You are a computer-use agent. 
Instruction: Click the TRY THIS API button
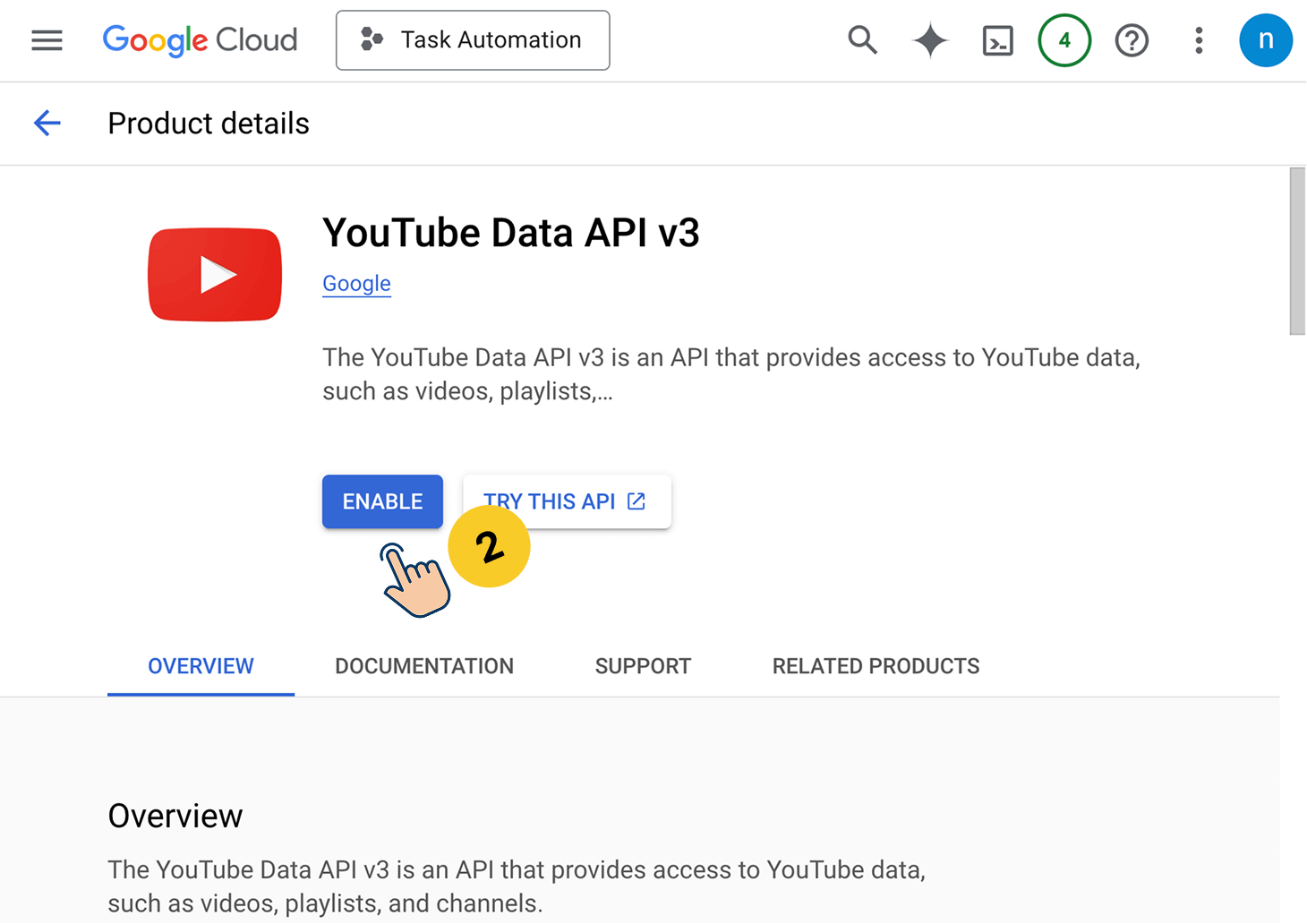click(x=567, y=501)
